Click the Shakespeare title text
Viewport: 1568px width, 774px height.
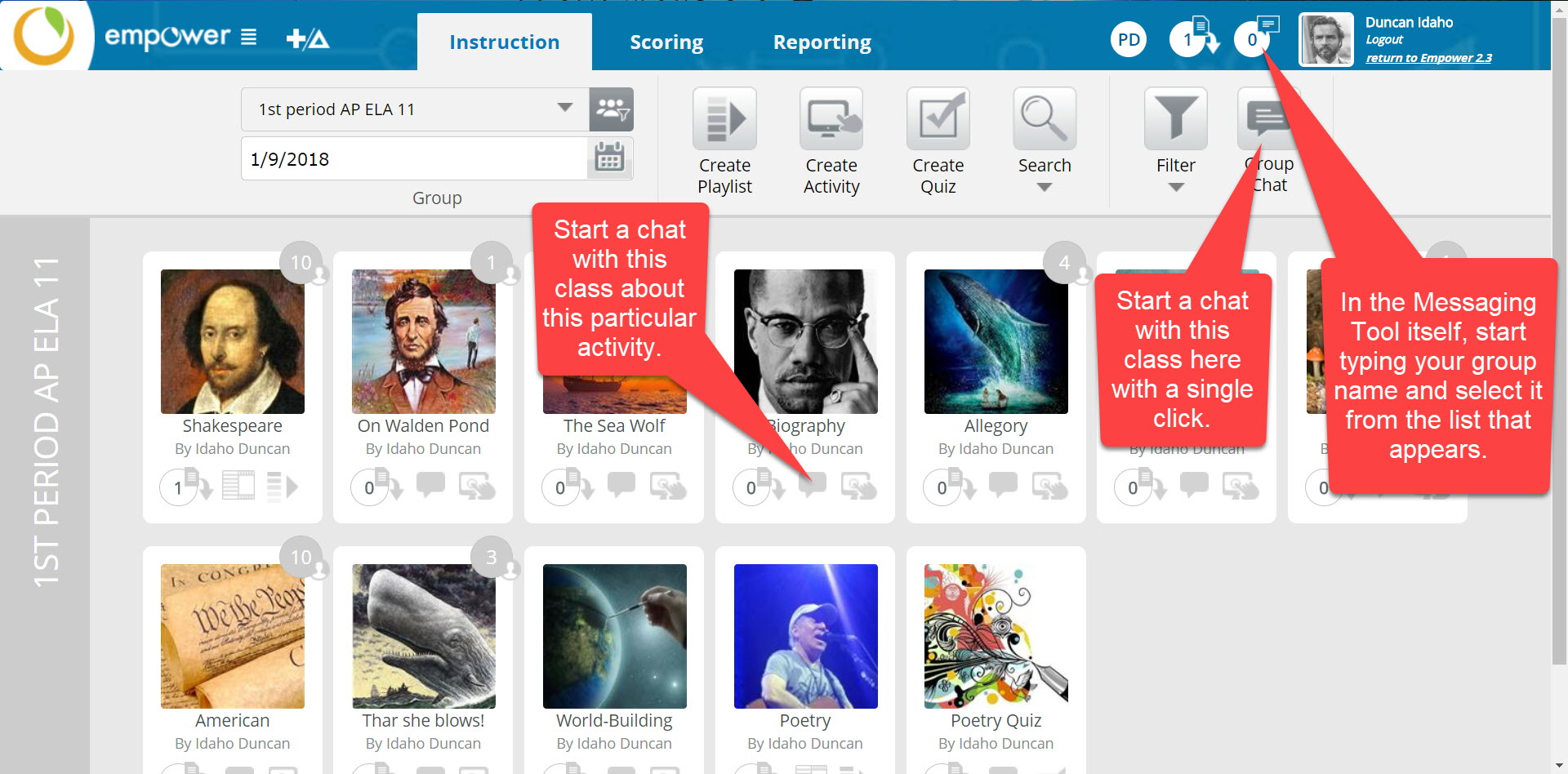(233, 425)
